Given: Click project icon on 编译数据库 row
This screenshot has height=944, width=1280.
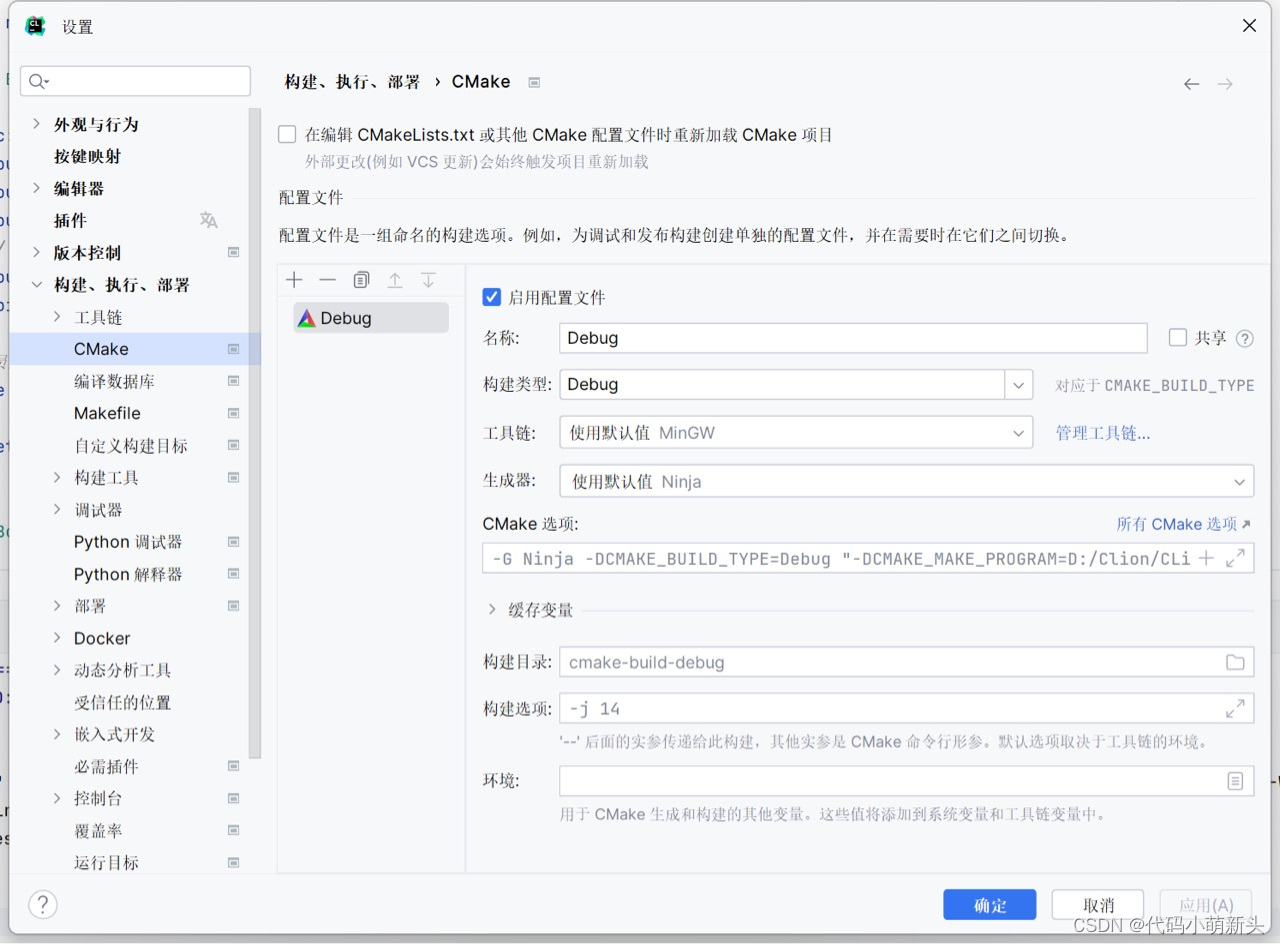Looking at the screenshot, I should 234,381.
